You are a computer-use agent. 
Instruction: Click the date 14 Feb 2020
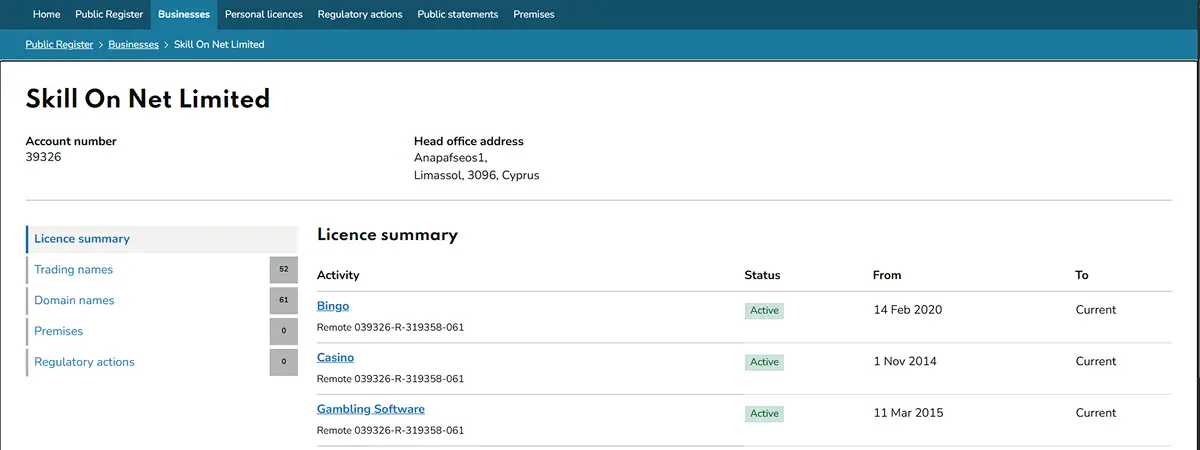(x=908, y=310)
